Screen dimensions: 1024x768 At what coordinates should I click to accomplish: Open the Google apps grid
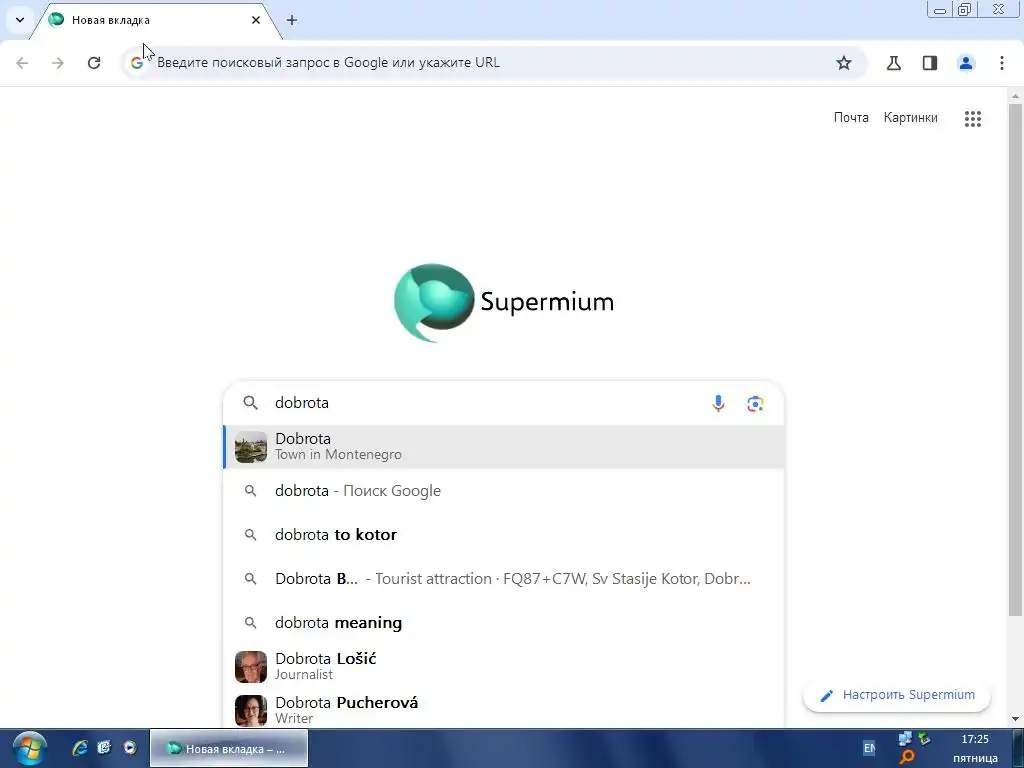[973, 118]
